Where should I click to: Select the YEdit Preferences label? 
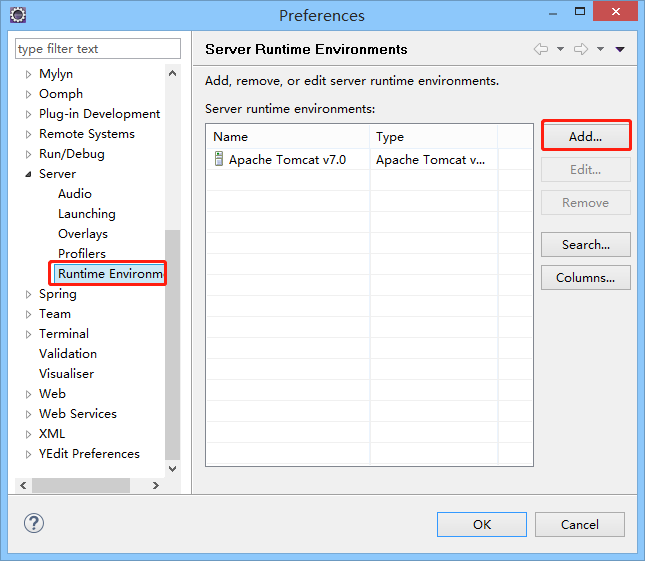(x=89, y=454)
